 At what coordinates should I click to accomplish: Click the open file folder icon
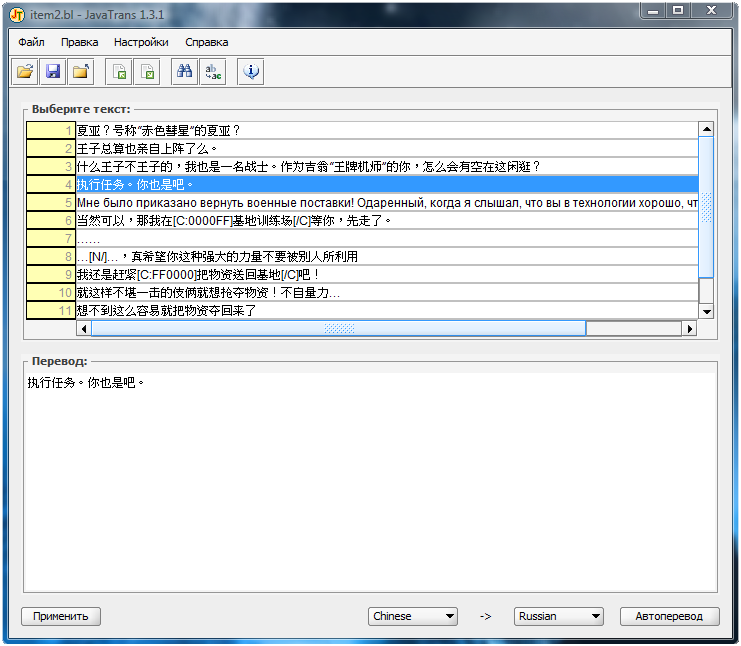click(x=25, y=71)
